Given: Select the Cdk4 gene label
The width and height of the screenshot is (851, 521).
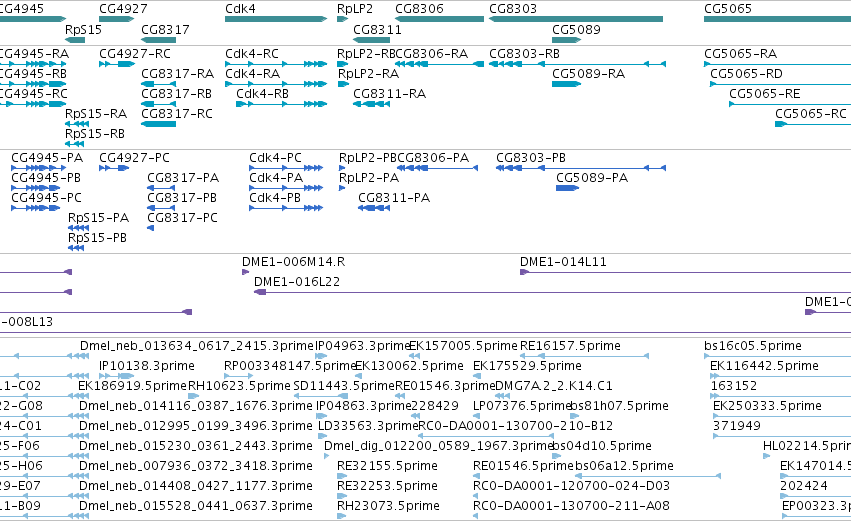Looking at the screenshot, I should (x=240, y=9).
